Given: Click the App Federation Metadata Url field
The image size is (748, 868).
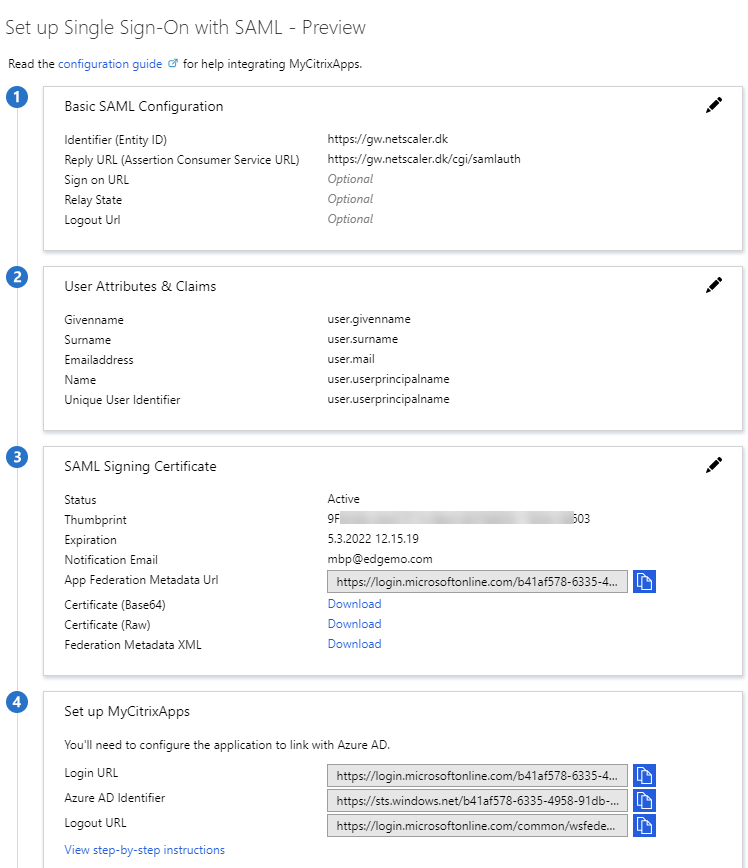Looking at the screenshot, I should [x=477, y=582].
